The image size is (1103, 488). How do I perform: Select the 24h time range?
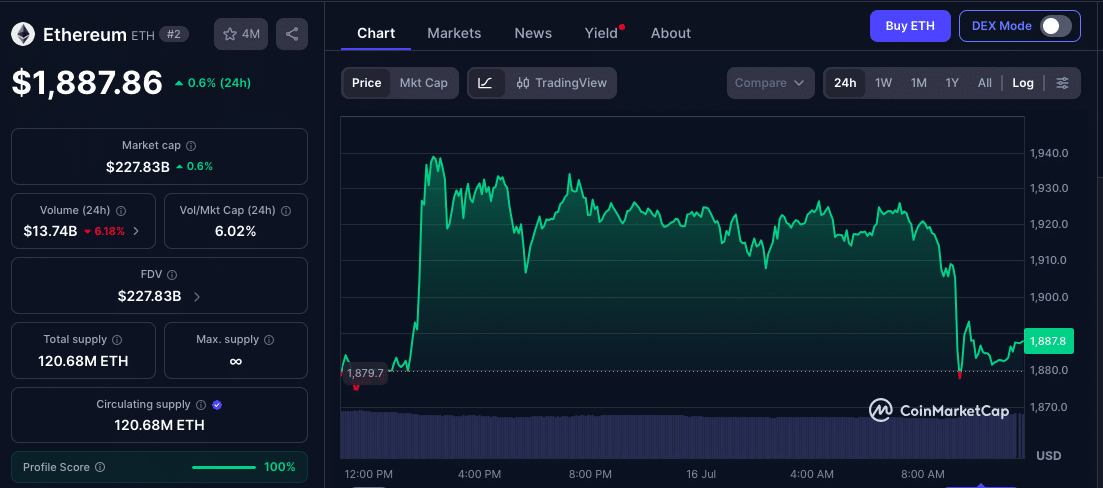tap(845, 83)
